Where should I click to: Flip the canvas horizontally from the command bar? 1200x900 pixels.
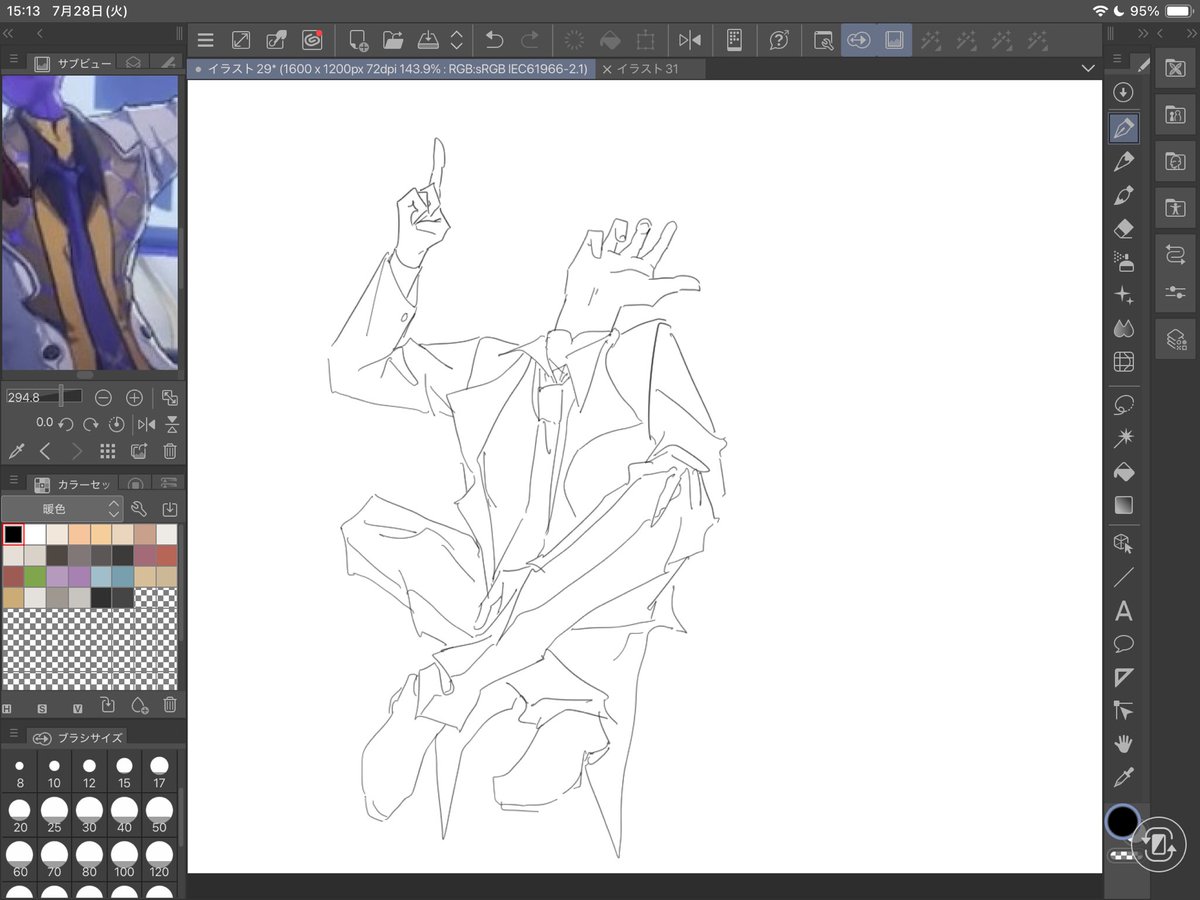point(690,40)
